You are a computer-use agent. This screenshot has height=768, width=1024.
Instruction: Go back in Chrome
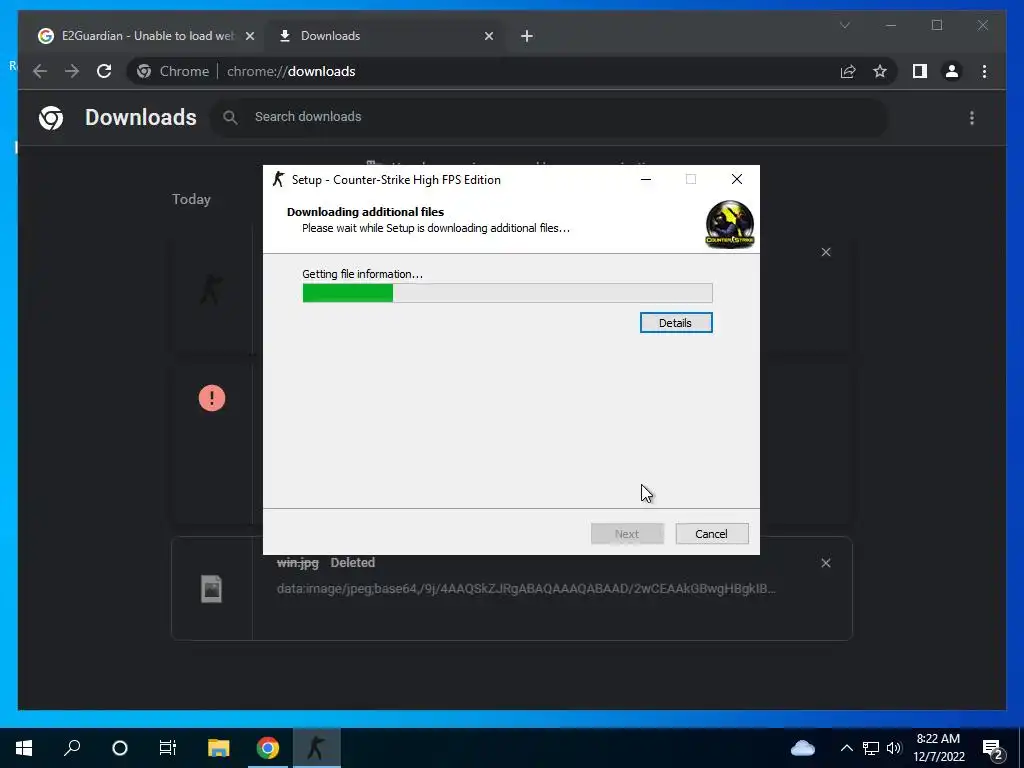(40, 71)
